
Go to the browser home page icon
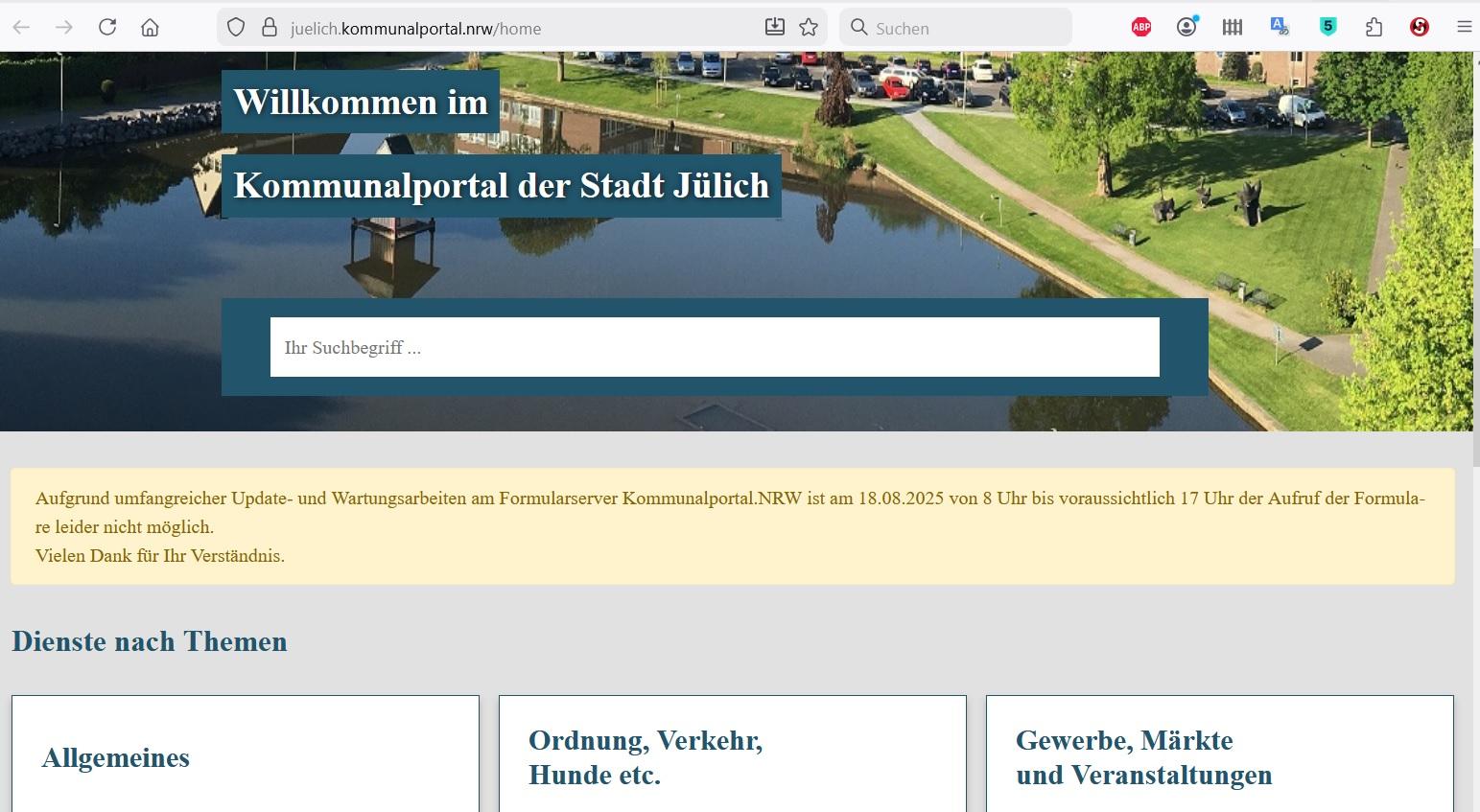click(150, 27)
